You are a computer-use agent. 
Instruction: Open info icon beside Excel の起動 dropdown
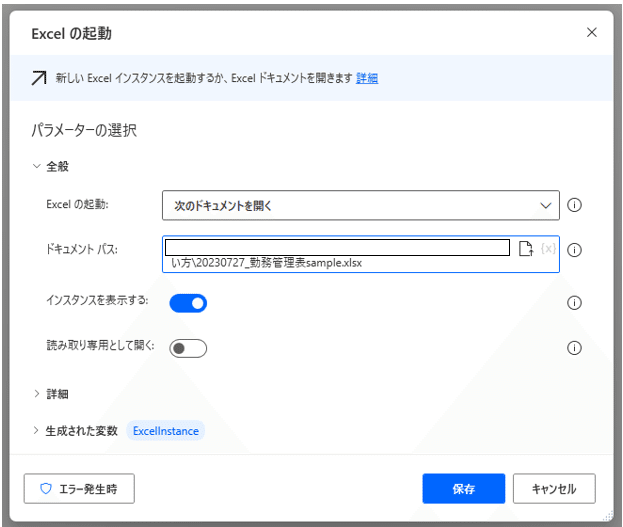point(574,205)
